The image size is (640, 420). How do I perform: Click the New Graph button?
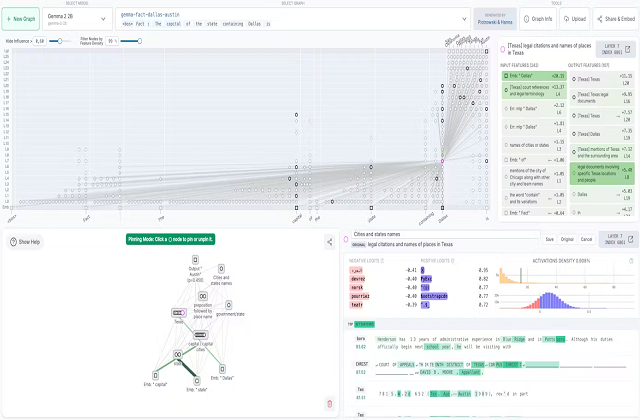21,19
